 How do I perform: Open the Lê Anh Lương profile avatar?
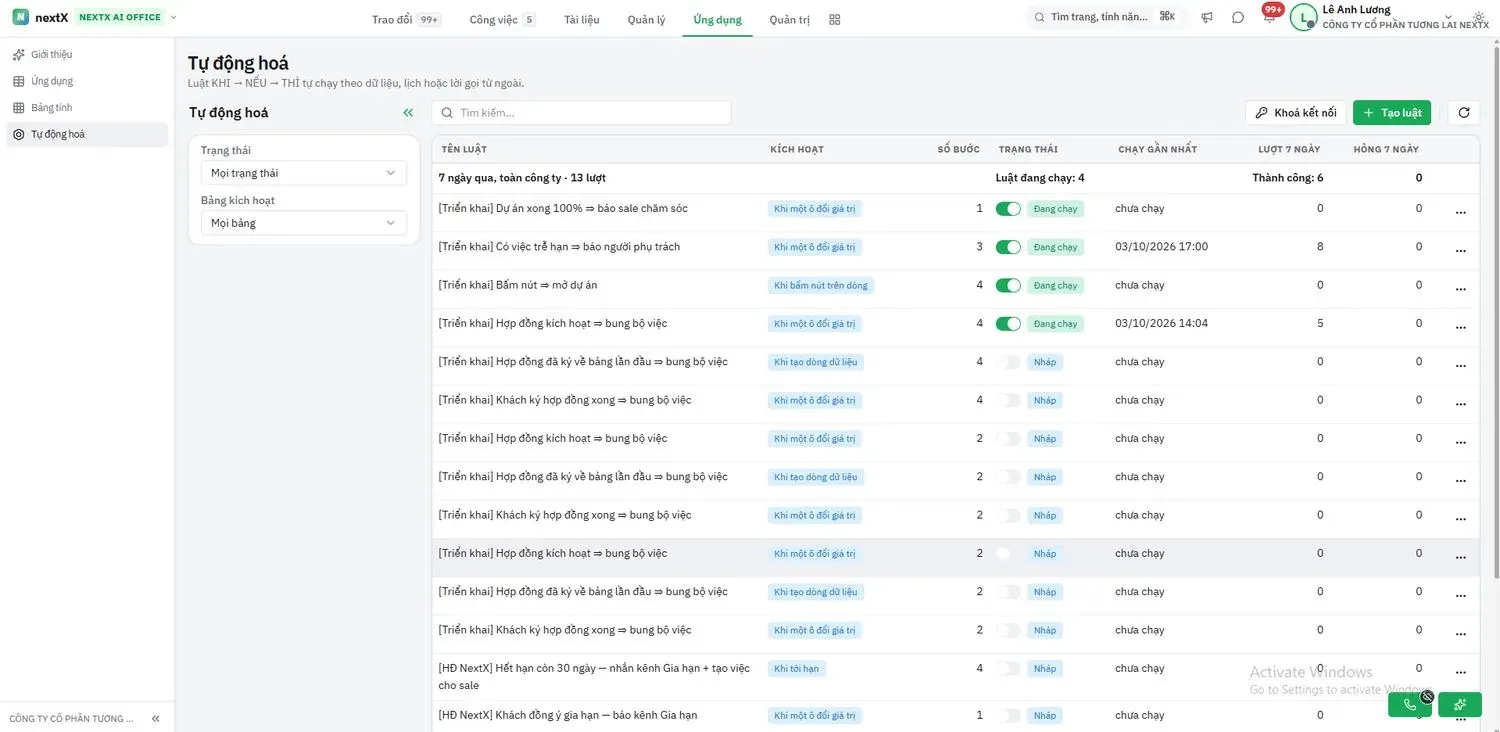tap(1303, 17)
